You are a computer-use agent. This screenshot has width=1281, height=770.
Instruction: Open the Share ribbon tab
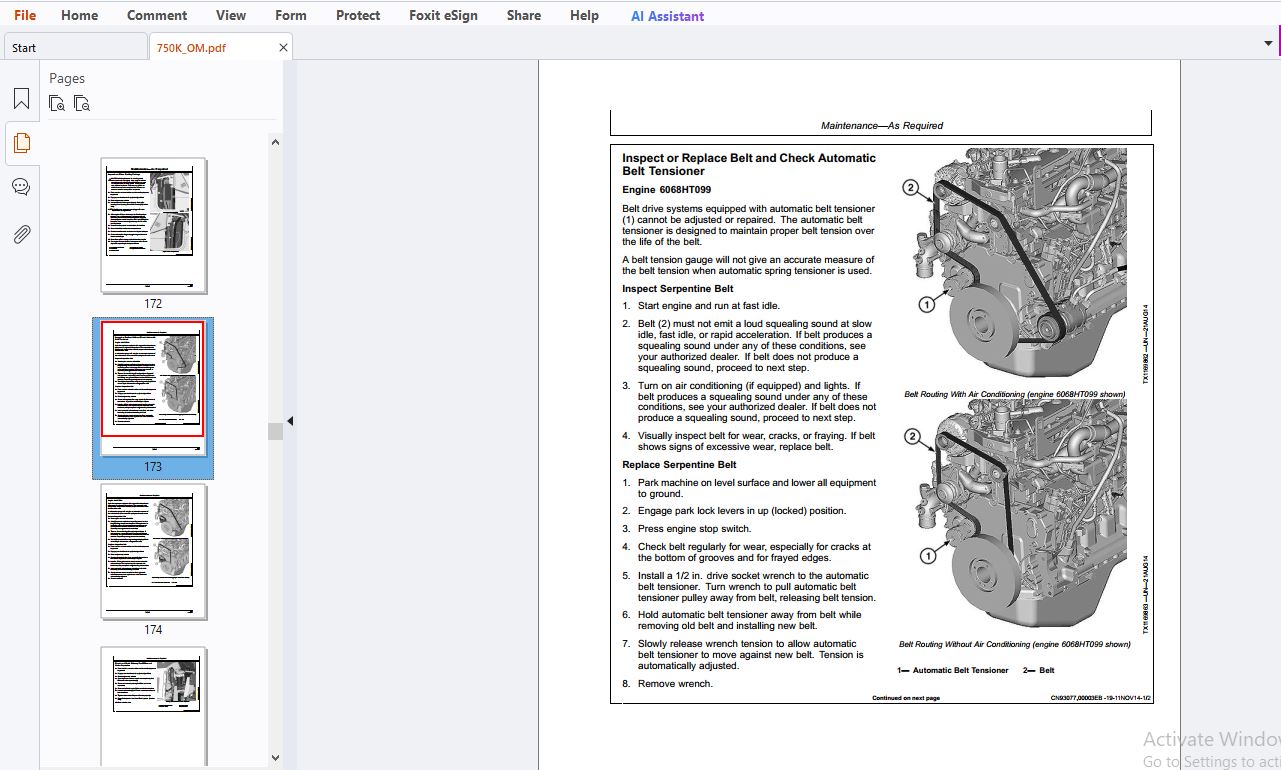coord(524,15)
